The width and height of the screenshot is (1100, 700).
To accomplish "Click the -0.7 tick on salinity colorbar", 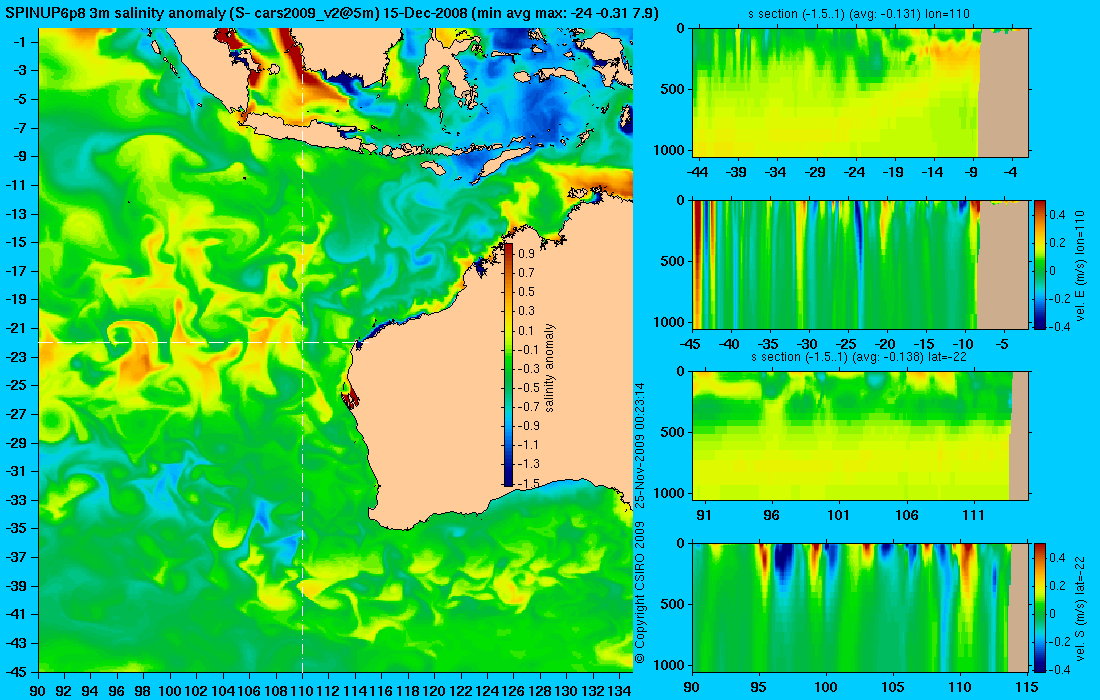I will click(x=528, y=406).
